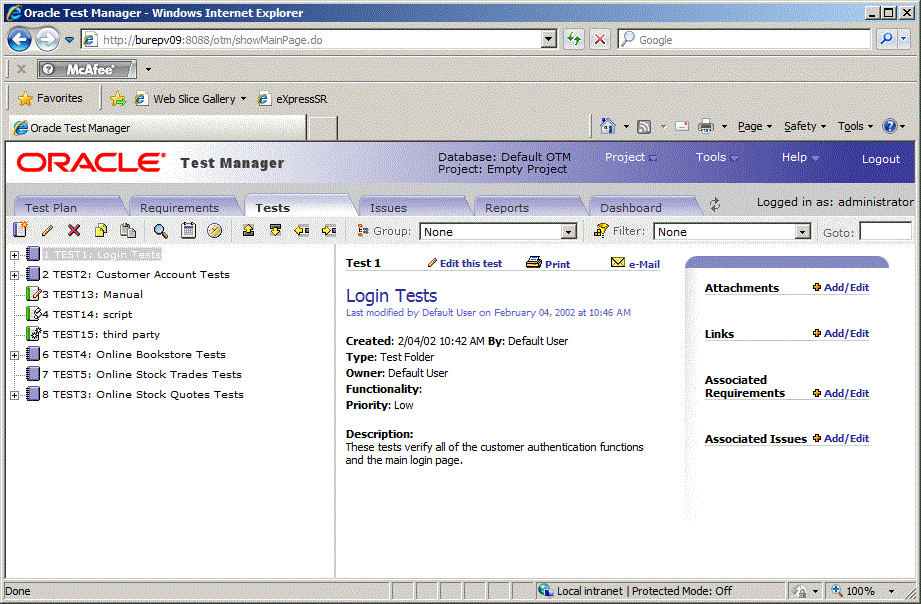This screenshot has height=604, width=921.
Task: Select tree item TEST5 Online Stock Trades Tests
Action: (x=142, y=374)
